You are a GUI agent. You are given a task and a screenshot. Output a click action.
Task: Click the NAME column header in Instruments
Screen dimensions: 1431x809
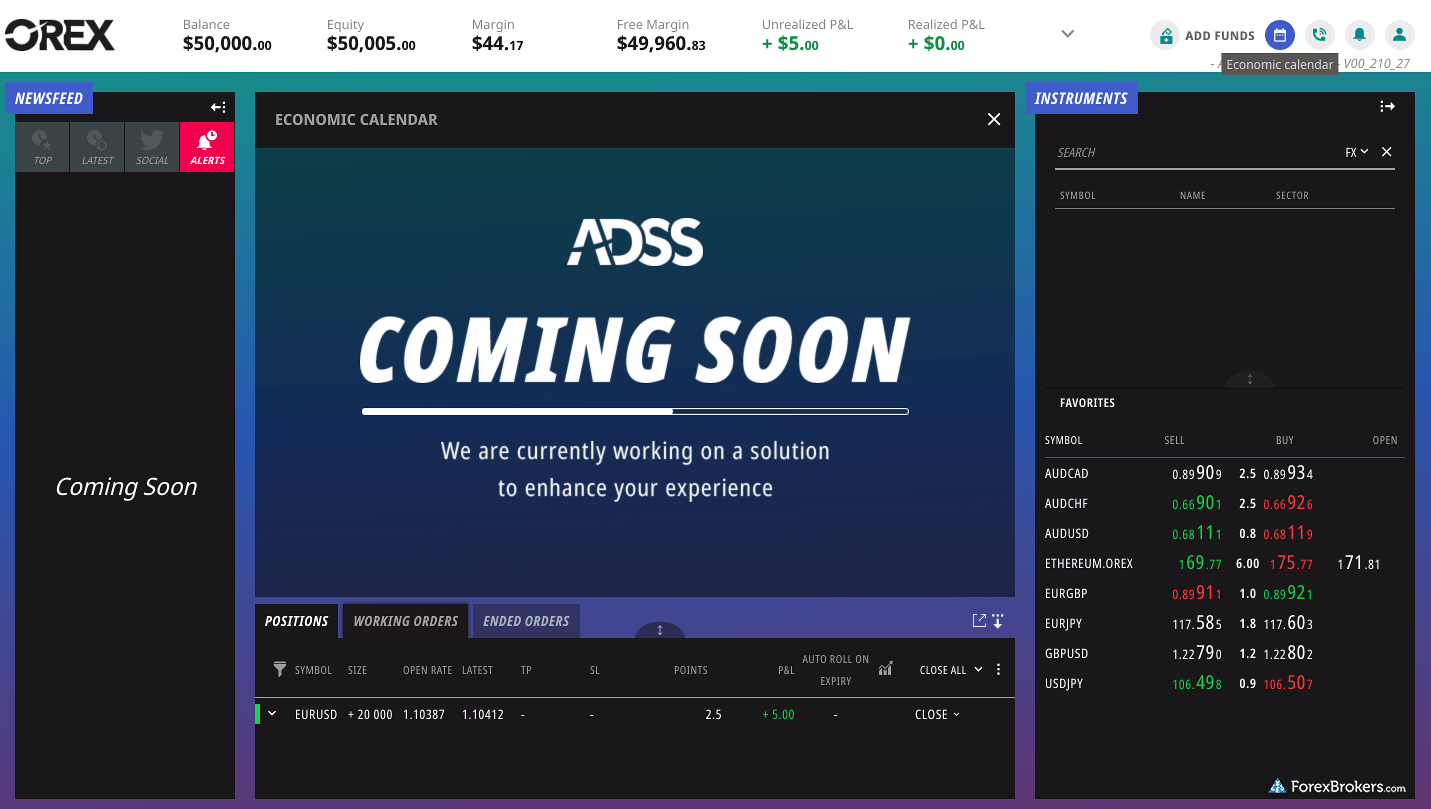(1193, 196)
